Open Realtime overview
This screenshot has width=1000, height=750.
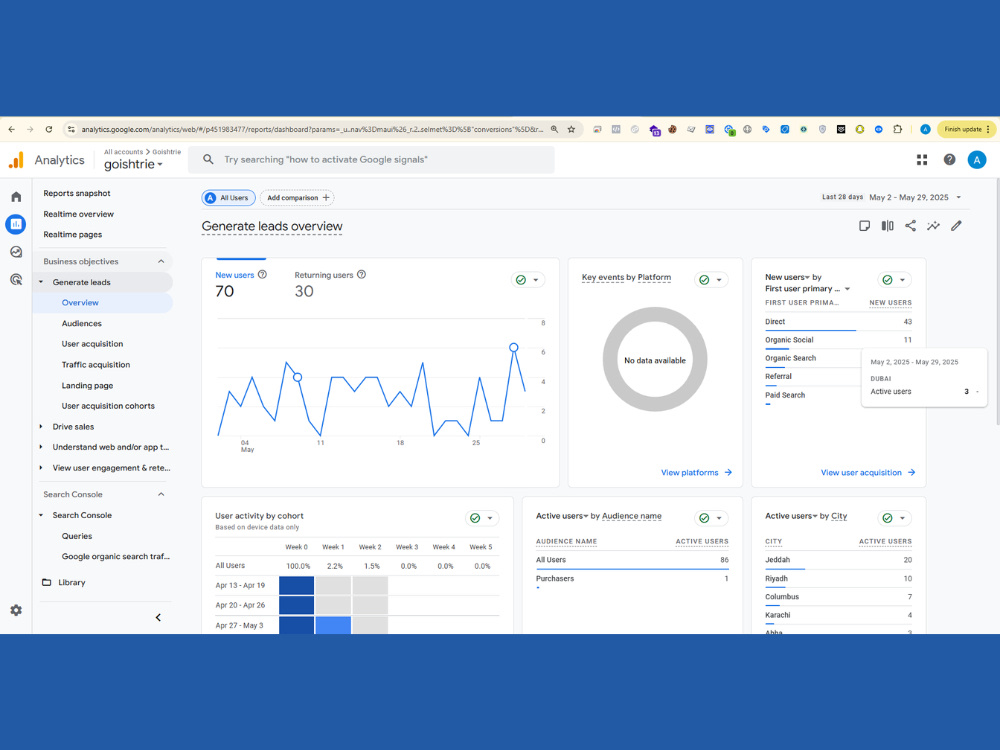78,214
